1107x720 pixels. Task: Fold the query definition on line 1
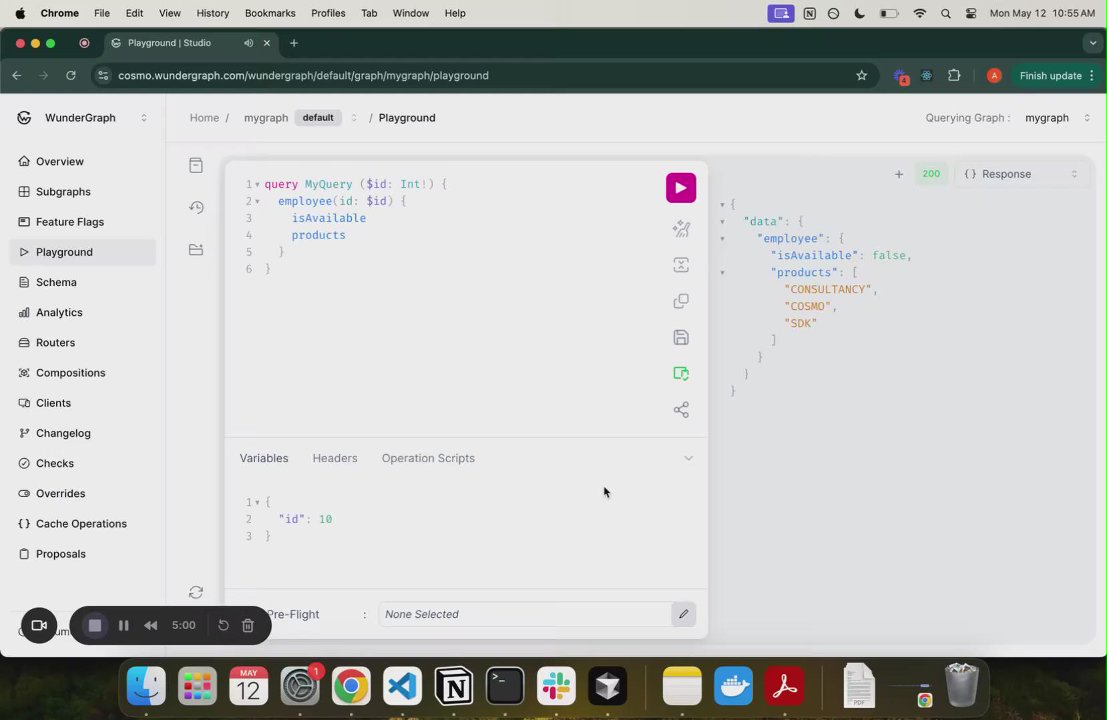(x=257, y=184)
